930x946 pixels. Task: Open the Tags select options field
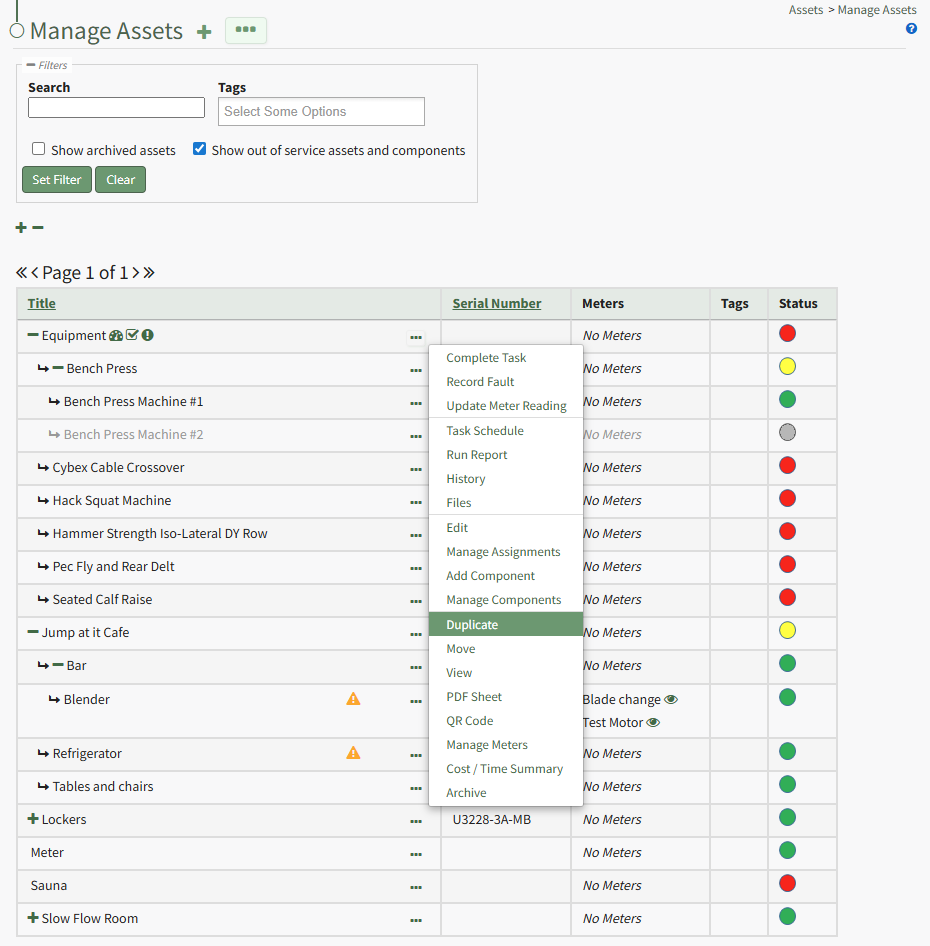[321, 112]
